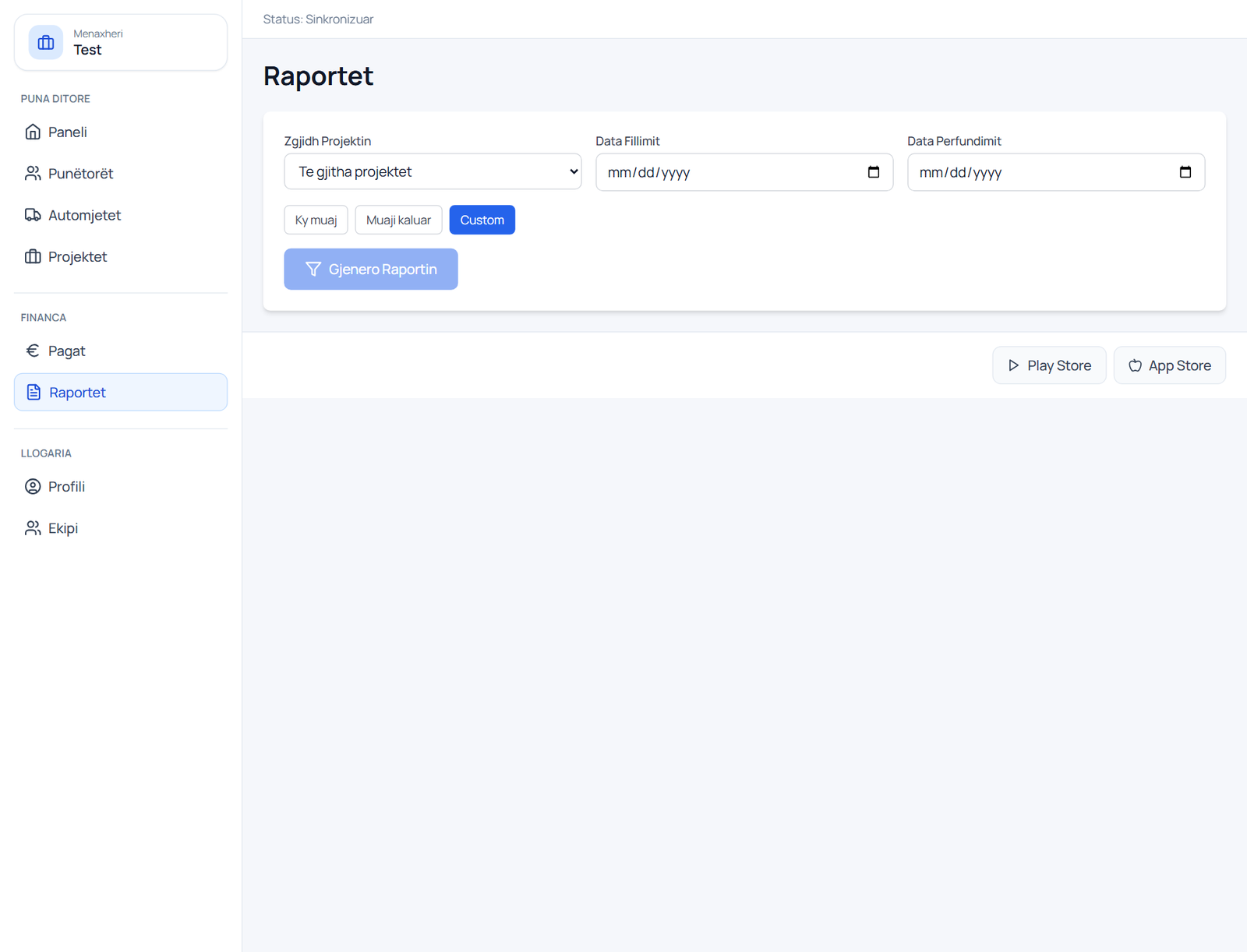
Task: Focus the Data Fillimit date field
Action: pyautogui.click(x=744, y=172)
